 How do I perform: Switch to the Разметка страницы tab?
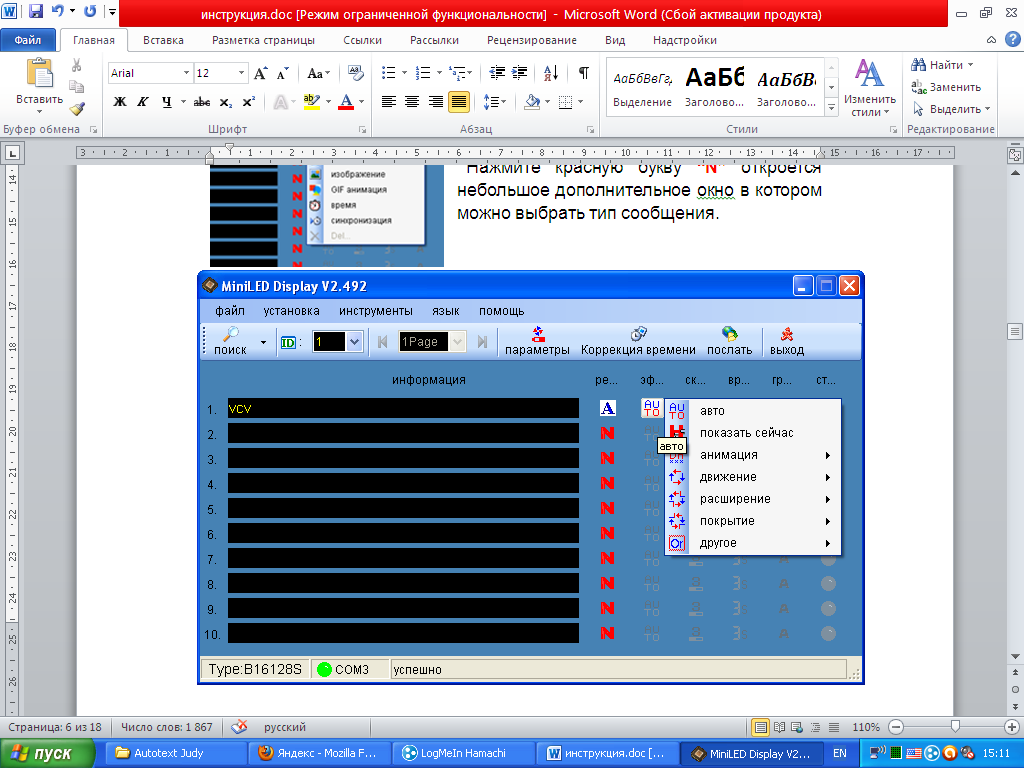263,40
